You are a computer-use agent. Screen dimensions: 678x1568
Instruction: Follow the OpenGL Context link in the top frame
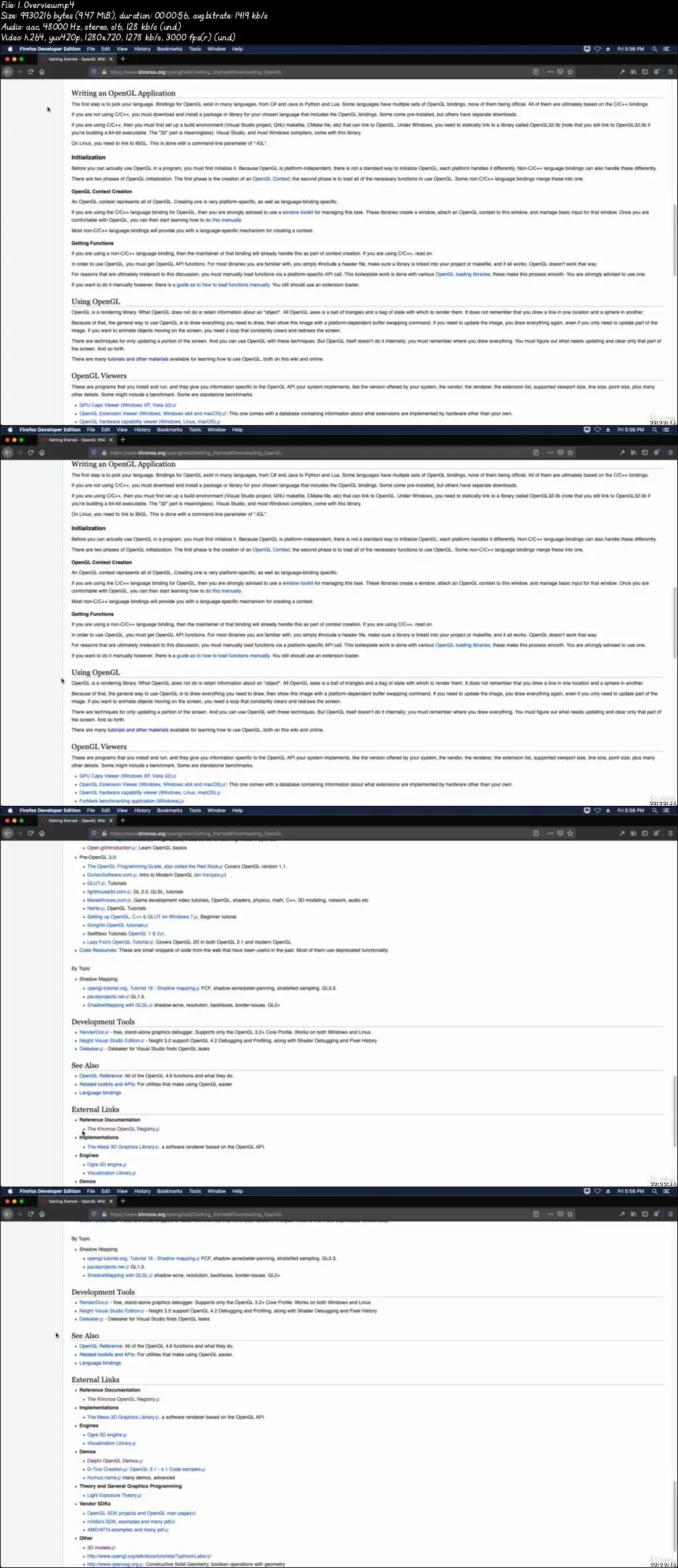271,179
